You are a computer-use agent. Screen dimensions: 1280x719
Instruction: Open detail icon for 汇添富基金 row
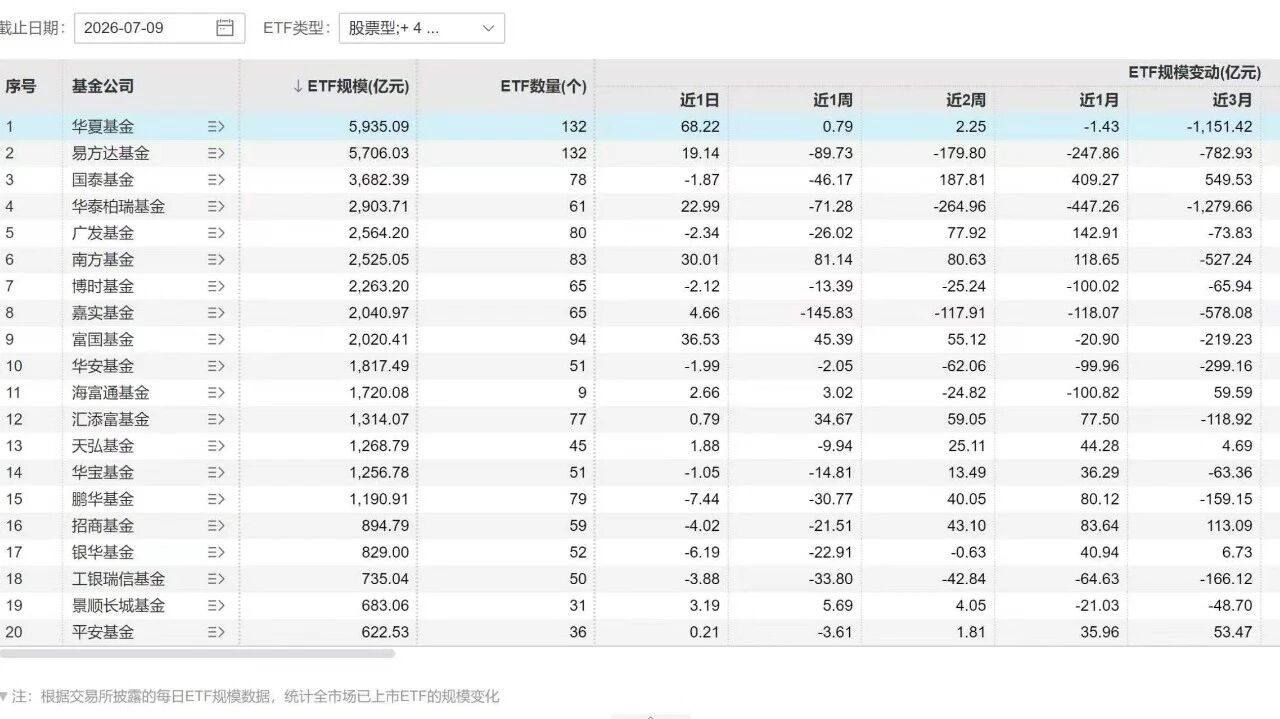[x=216, y=419]
